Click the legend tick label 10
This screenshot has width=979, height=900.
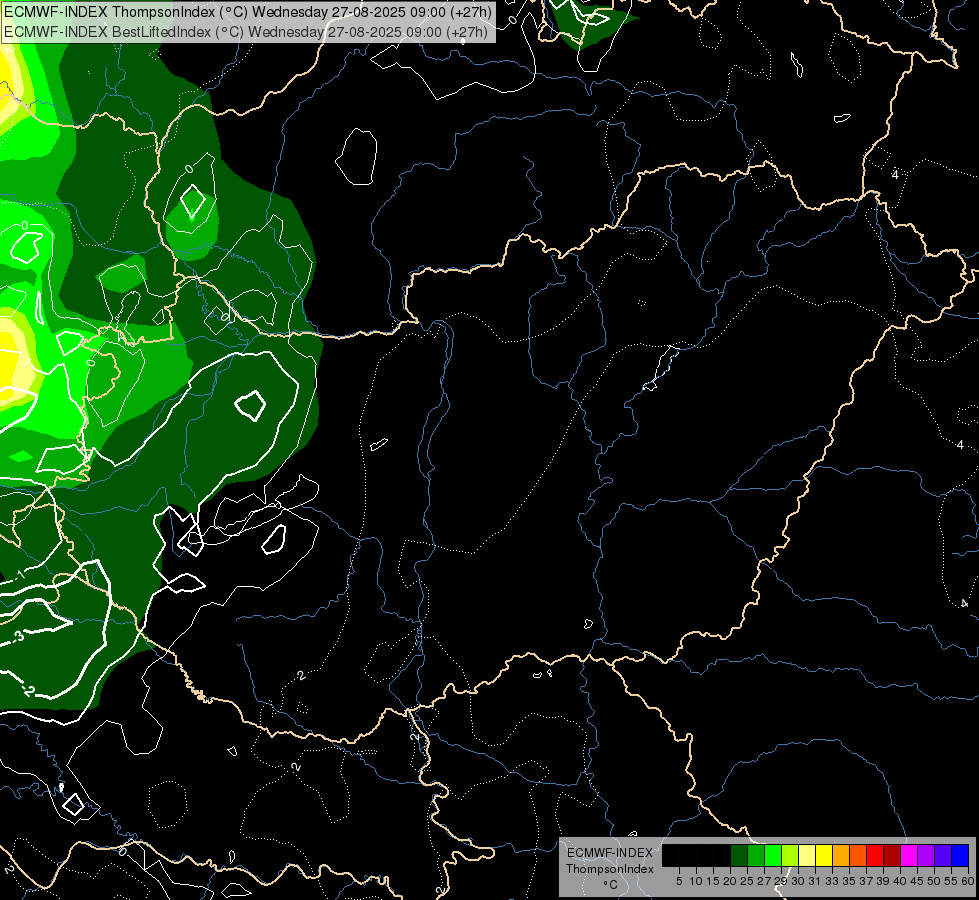point(696,881)
